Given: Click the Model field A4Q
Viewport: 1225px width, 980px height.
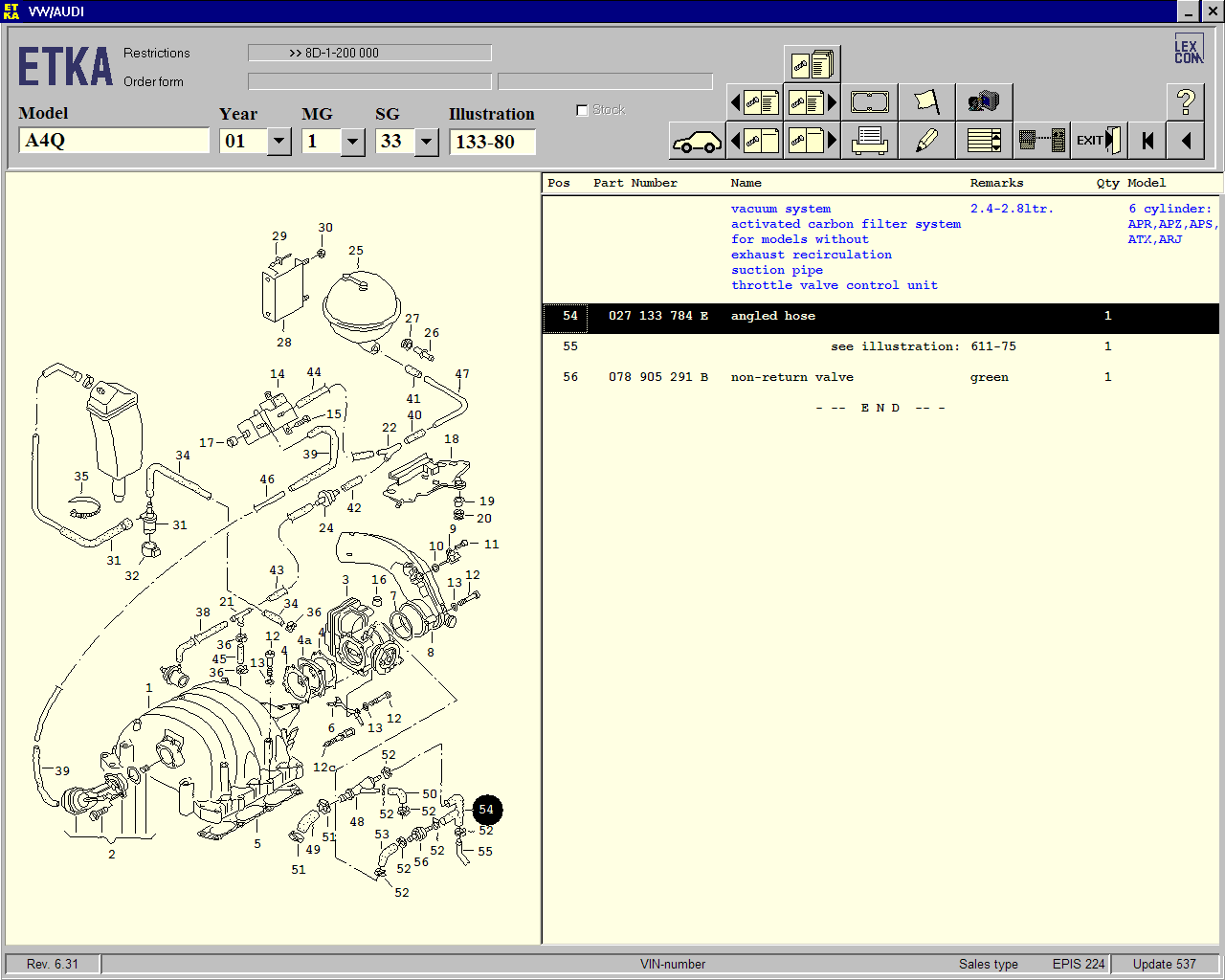Looking at the screenshot, I should 114,141.
